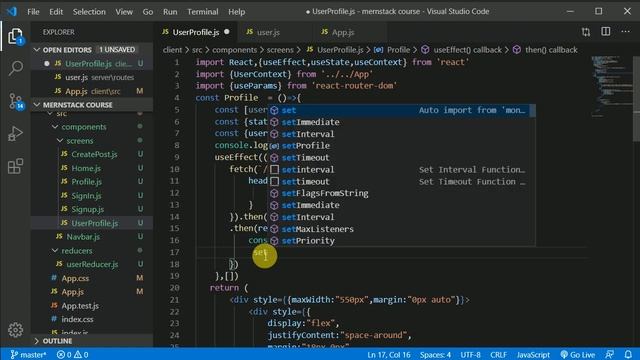Screen dimensions: 640x360
Task: Open index.css in explorer
Action: [x=77, y=319]
